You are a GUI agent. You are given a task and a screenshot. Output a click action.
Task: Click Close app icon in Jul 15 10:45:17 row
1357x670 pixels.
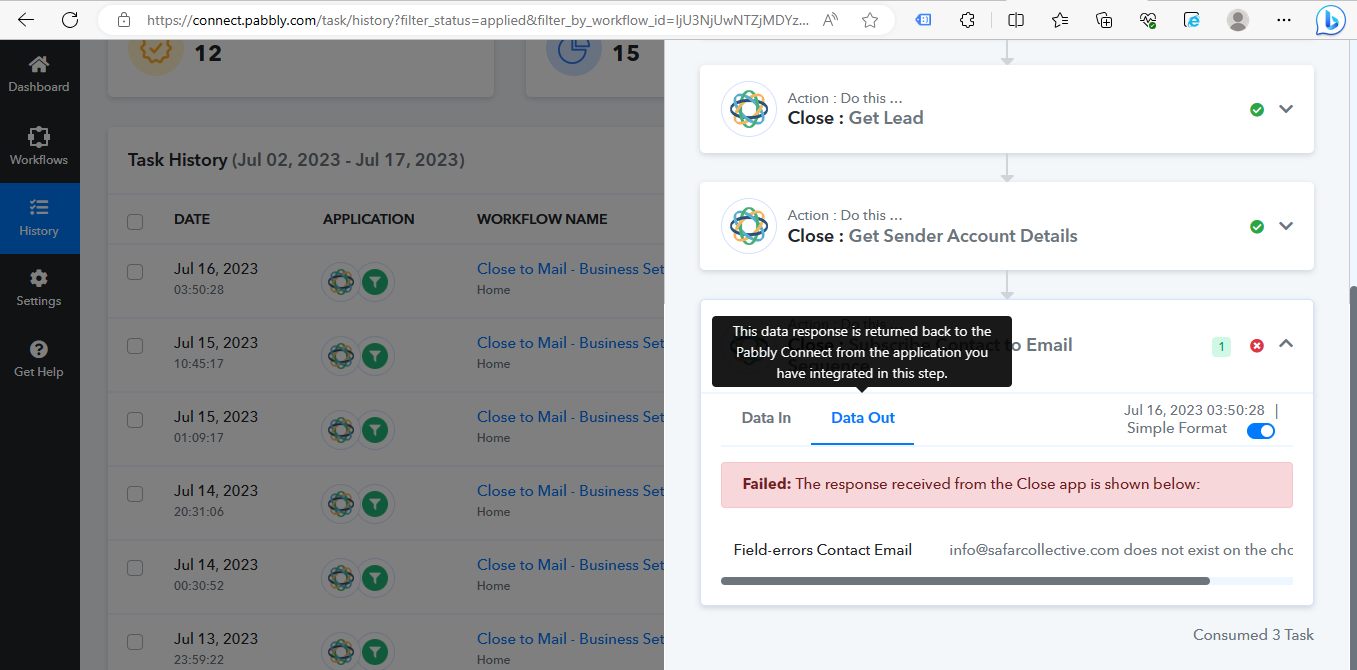click(x=341, y=355)
